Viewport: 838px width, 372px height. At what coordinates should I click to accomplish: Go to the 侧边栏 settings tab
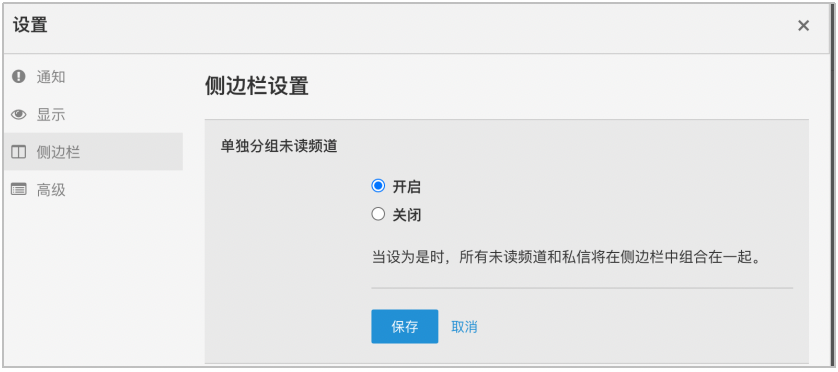[x=93, y=152]
